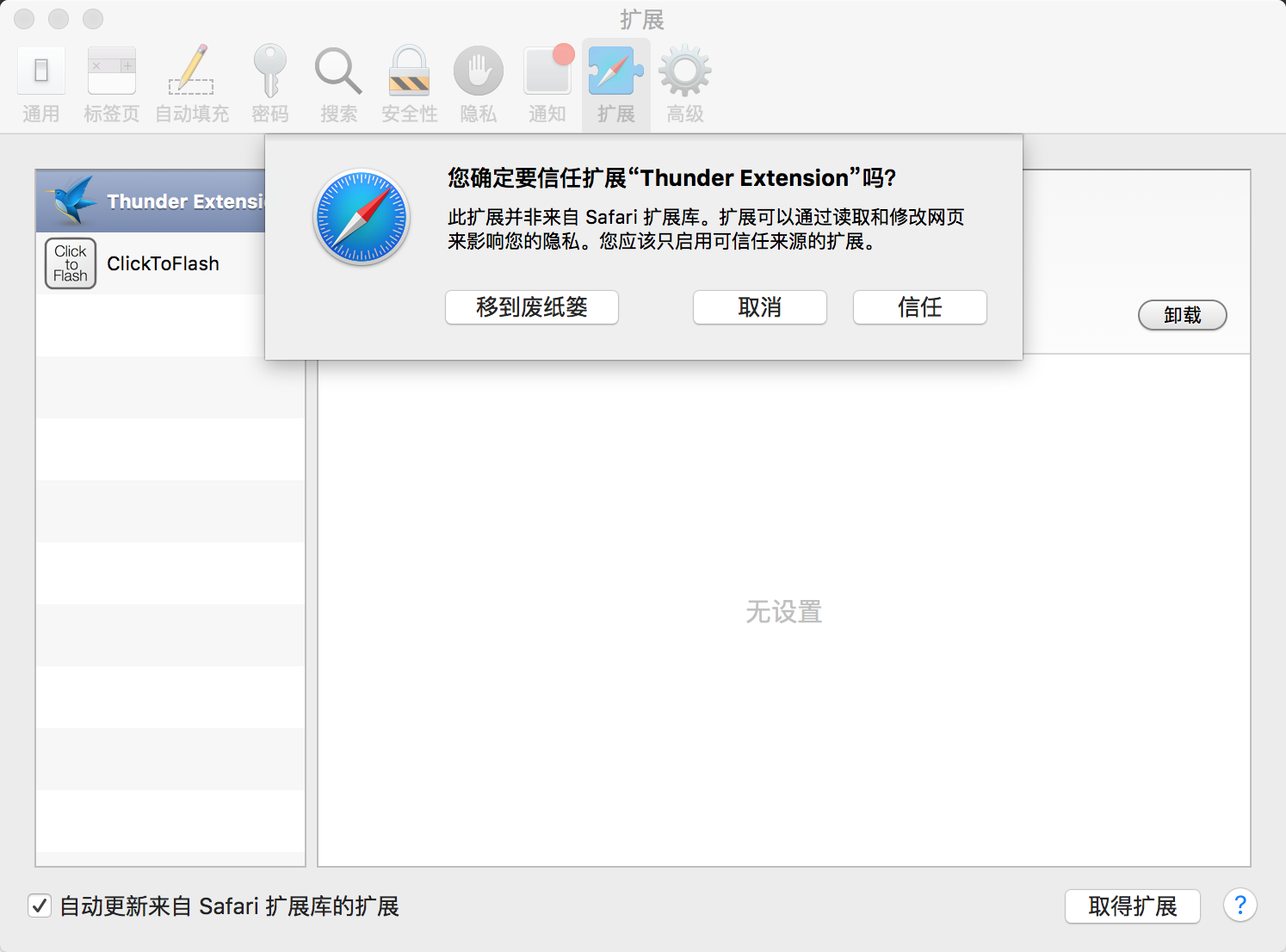
Task: Open the 搜索 (Search) magnifier pane
Action: [338, 84]
